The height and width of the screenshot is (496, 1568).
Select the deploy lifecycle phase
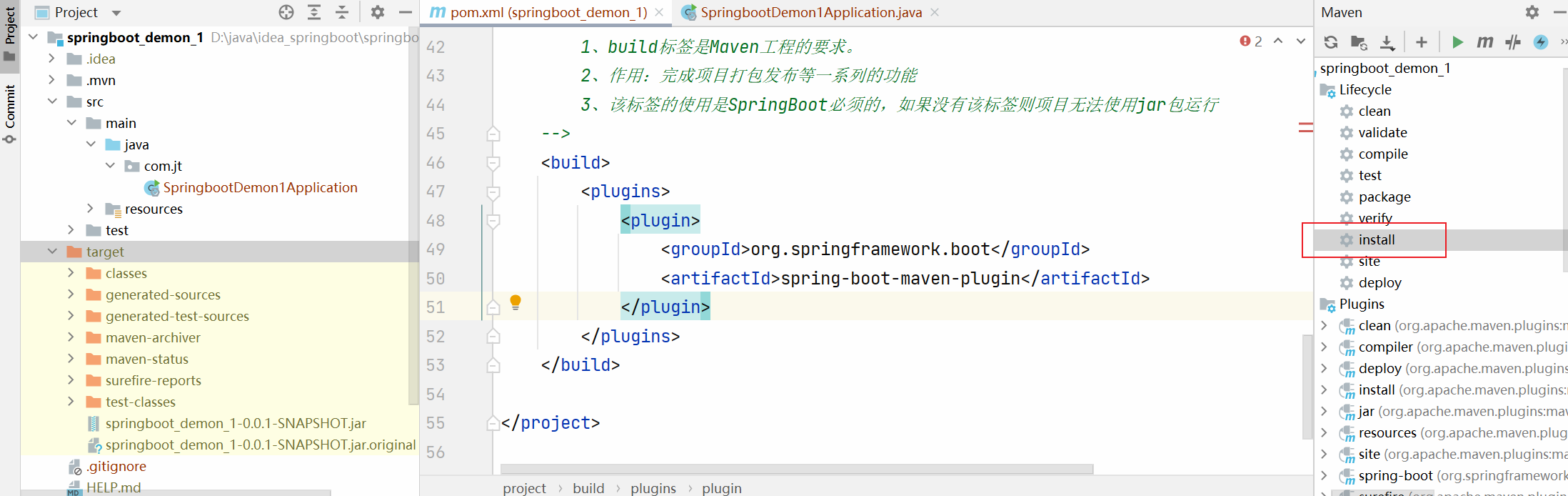(x=1379, y=282)
